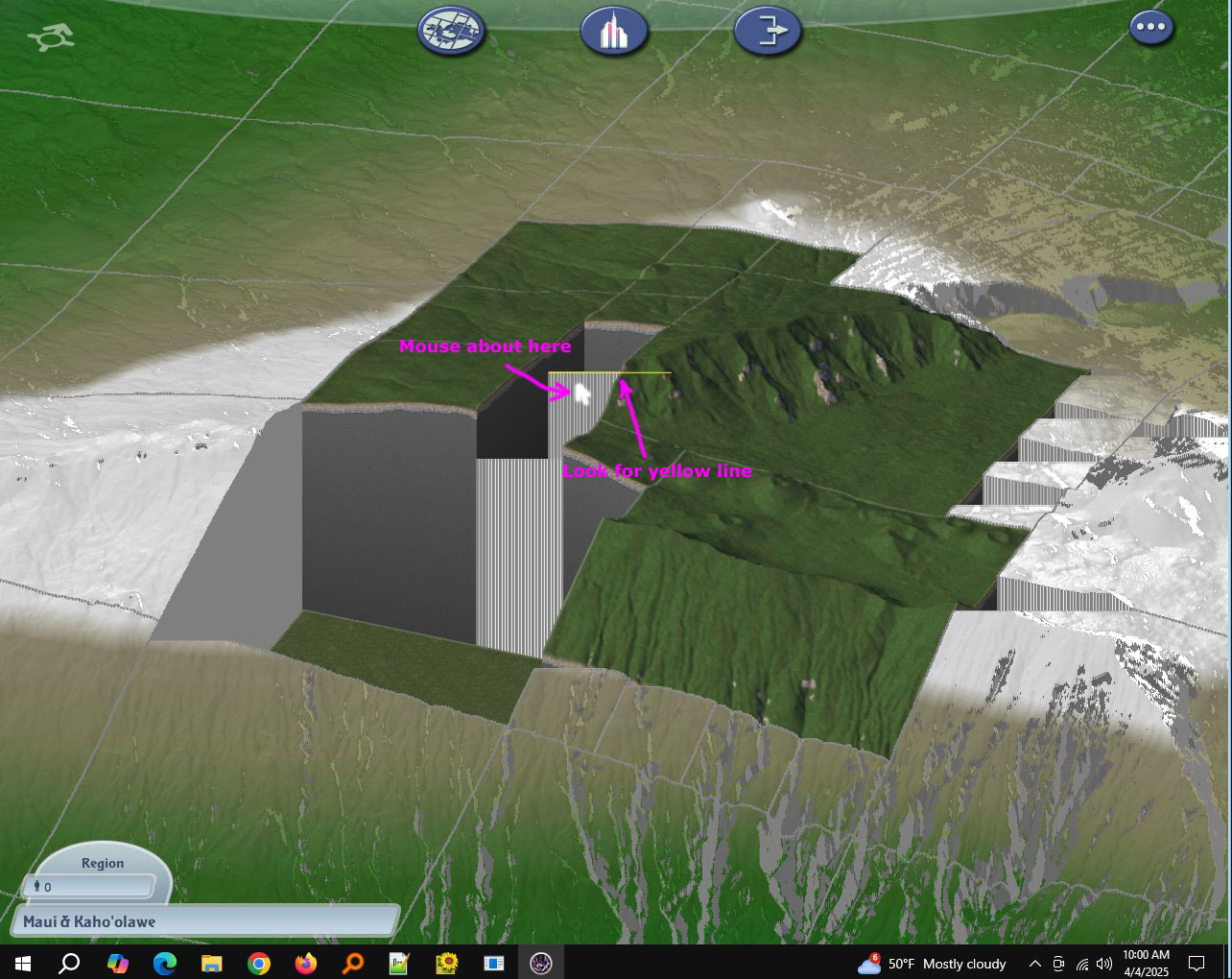The width and height of the screenshot is (1232, 979).
Task: Open the Windows Start menu
Action: coord(22,963)
